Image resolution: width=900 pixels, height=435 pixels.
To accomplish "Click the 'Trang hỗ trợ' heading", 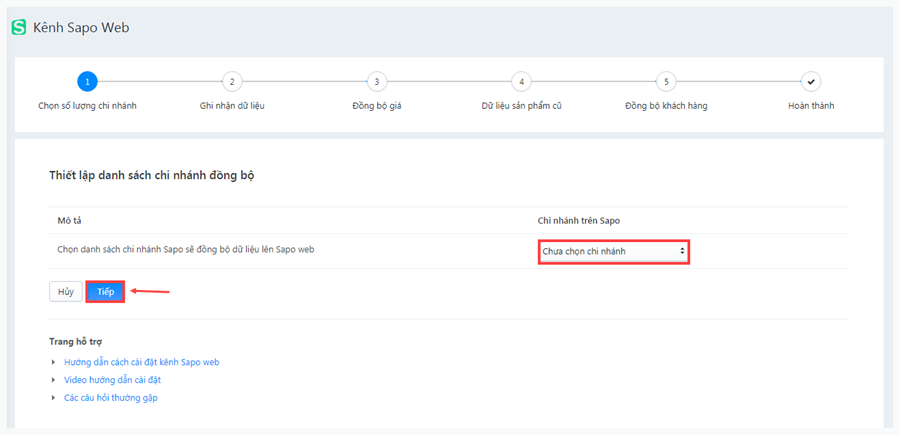I will click(x=75, y=342).
